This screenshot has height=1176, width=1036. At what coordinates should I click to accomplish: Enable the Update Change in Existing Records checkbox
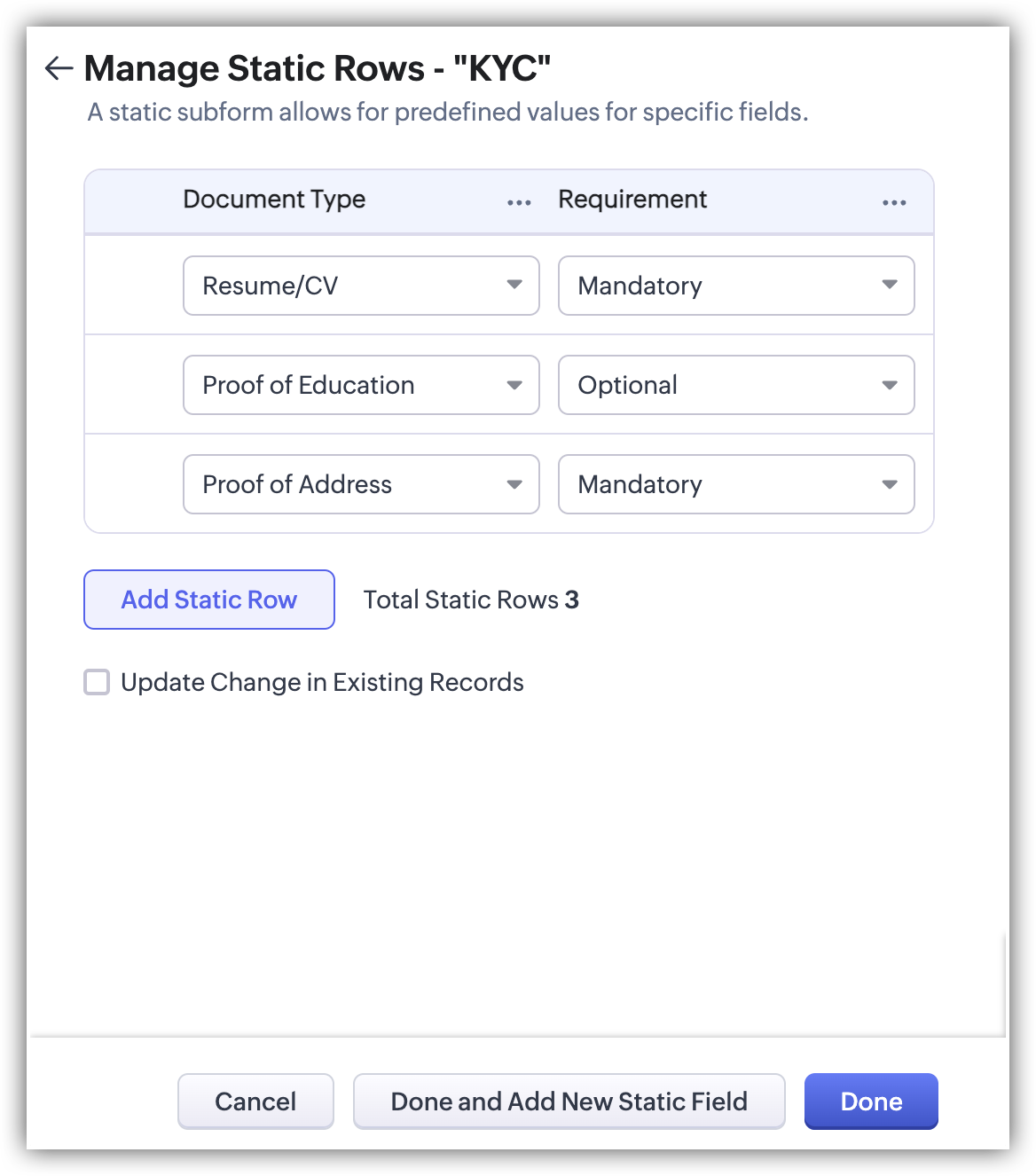click(97, 682)
